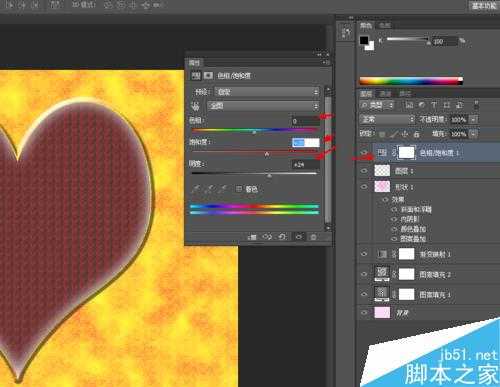Screen dimensions: 500x387
Task: Open the 正常 blend mode dropdown
Action: tap(387, 119)
